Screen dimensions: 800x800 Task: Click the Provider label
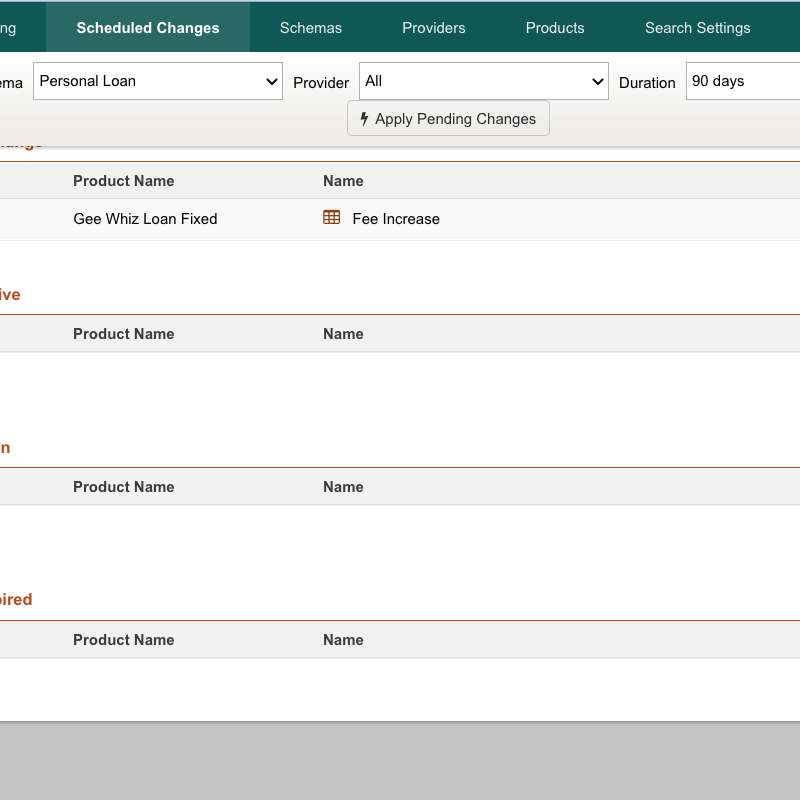coord(321,83)
